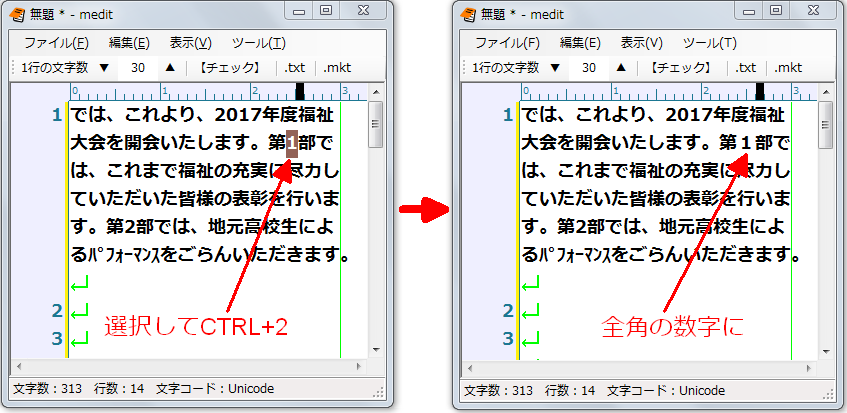Click line number 2 in right window
The height and width of the screenshot is (413, 847).
click(507, 310)
